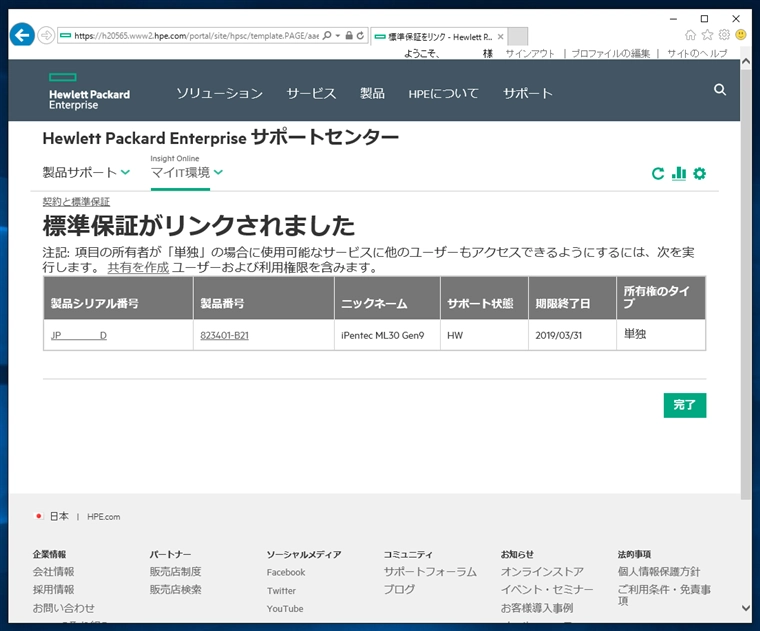Go back with the browser back arrow

pyautogui.click(x=22, y=35)
